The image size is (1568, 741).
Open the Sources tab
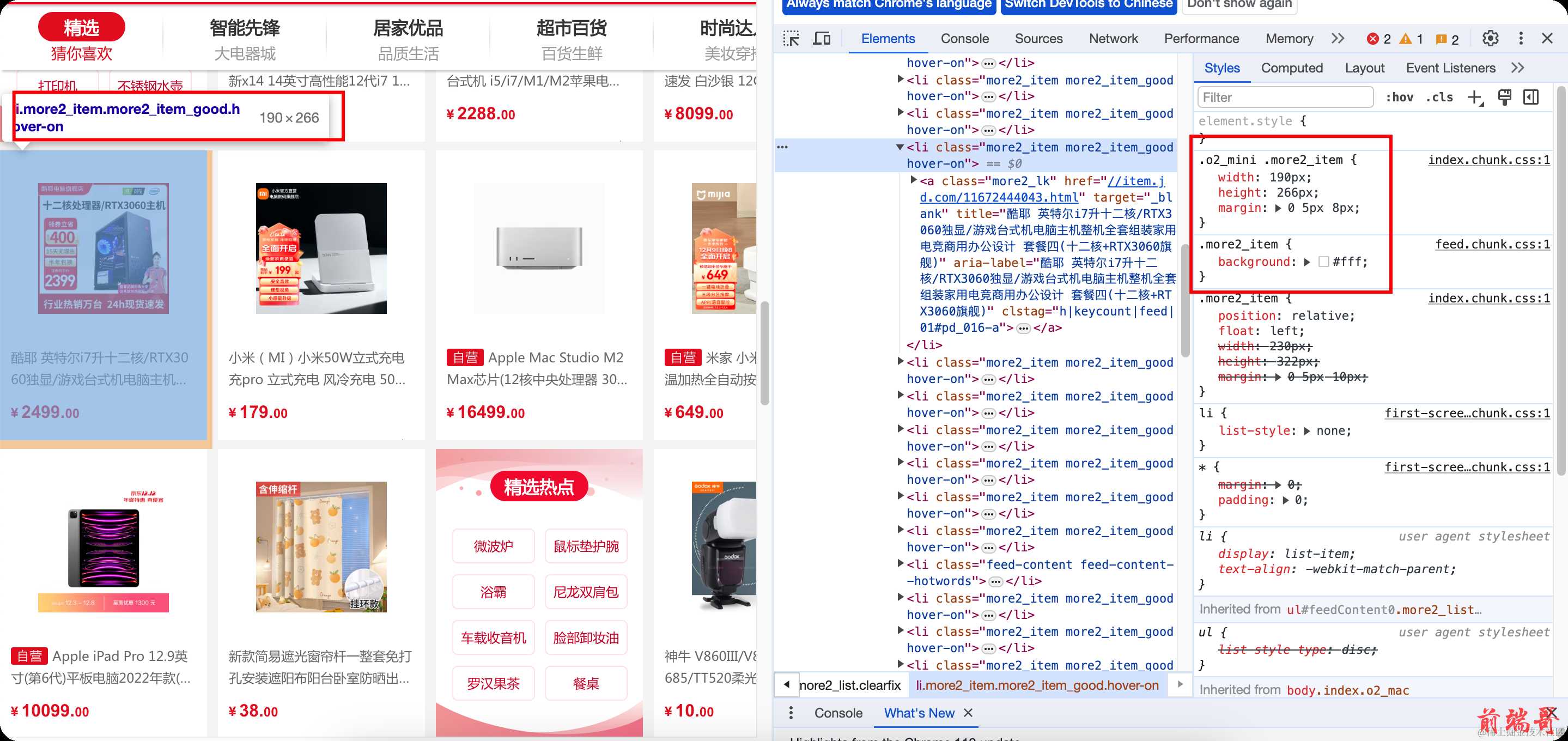coord(1038,39)
